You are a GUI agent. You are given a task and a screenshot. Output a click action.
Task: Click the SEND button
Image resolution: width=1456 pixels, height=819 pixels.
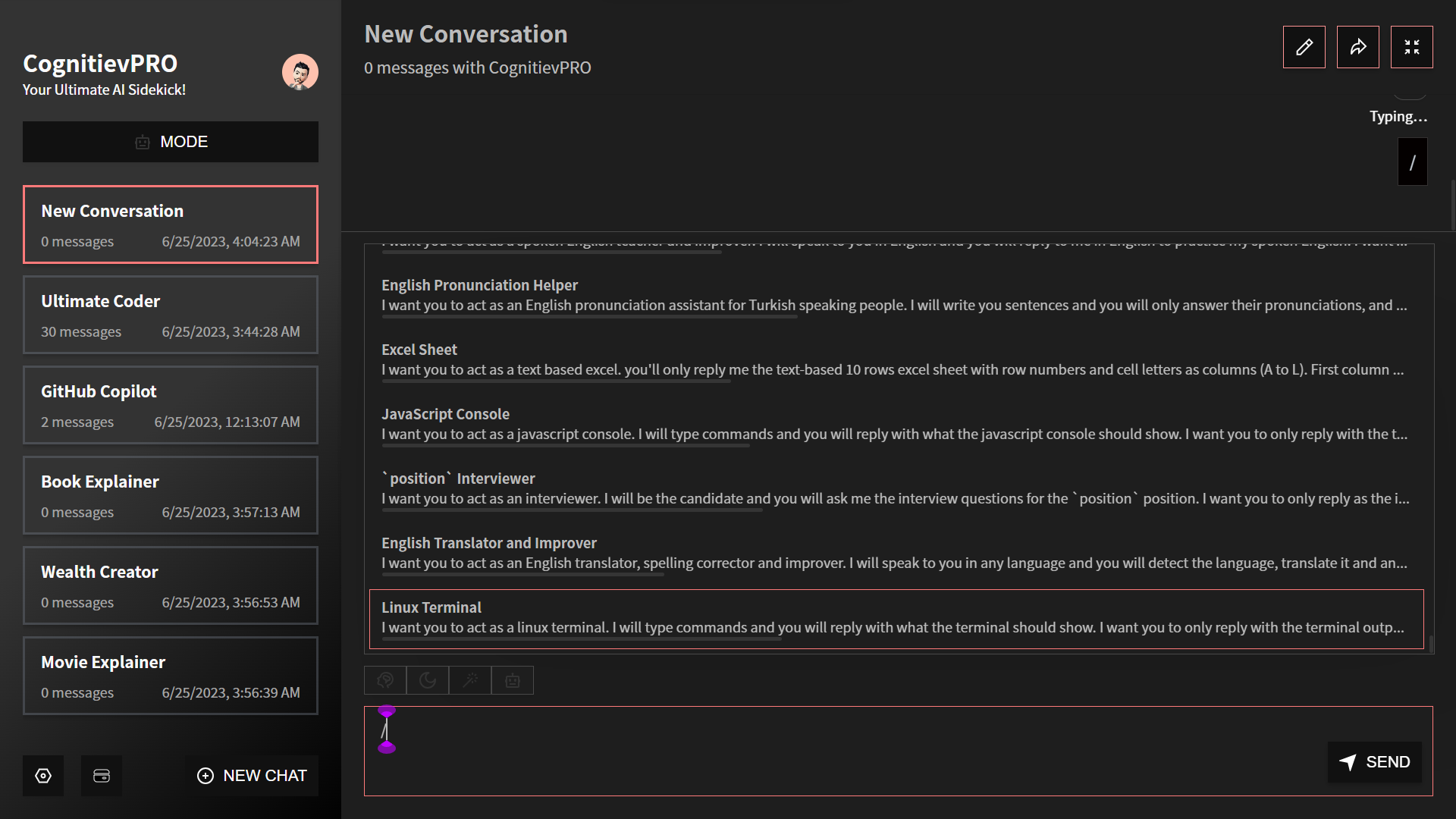(x=1374, y=762)
